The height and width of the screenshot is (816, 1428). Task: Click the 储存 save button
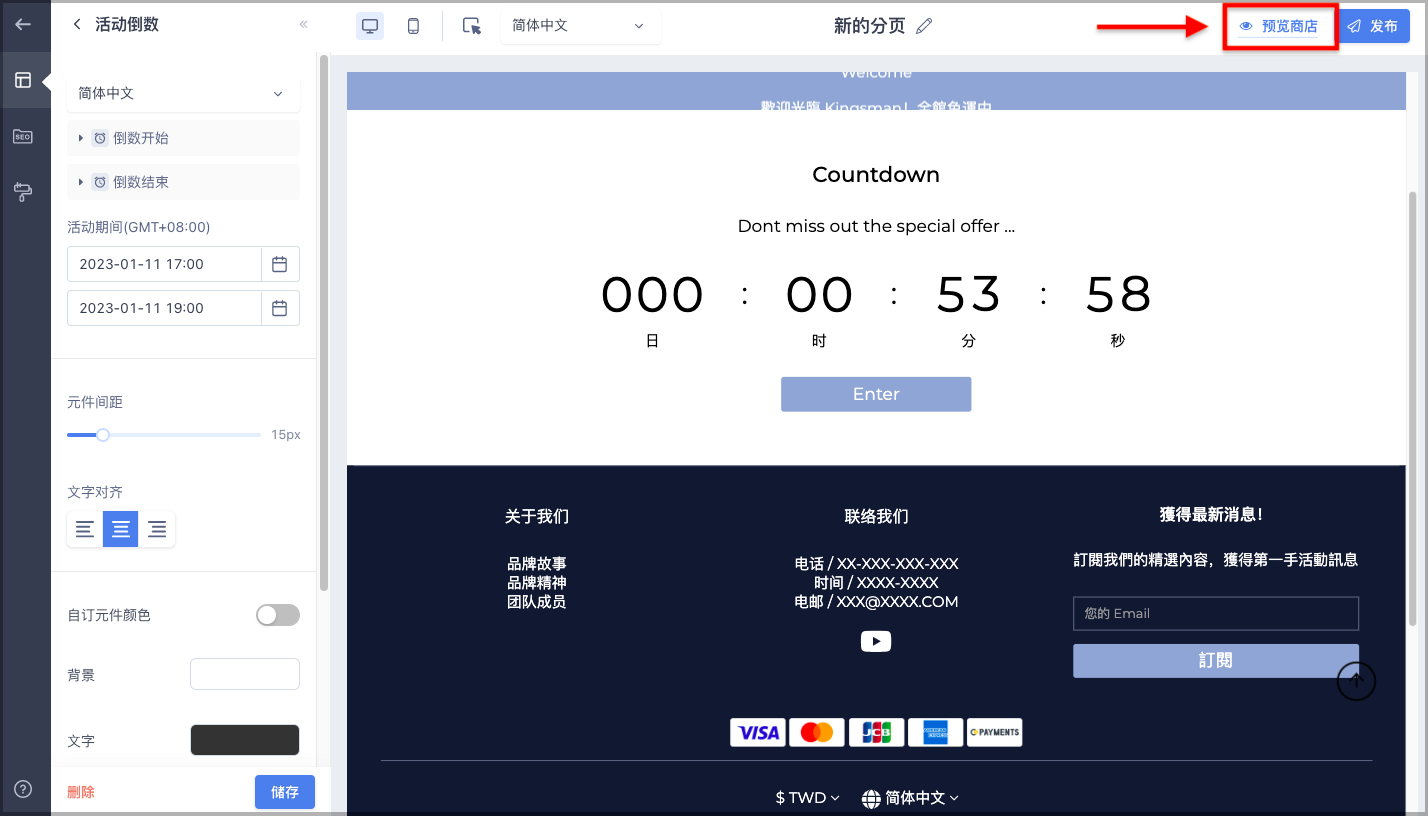285,792
